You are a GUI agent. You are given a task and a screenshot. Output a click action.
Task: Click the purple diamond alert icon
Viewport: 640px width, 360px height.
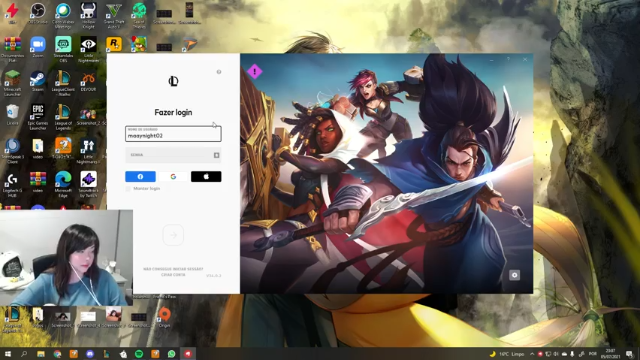(x=255, y=71)
